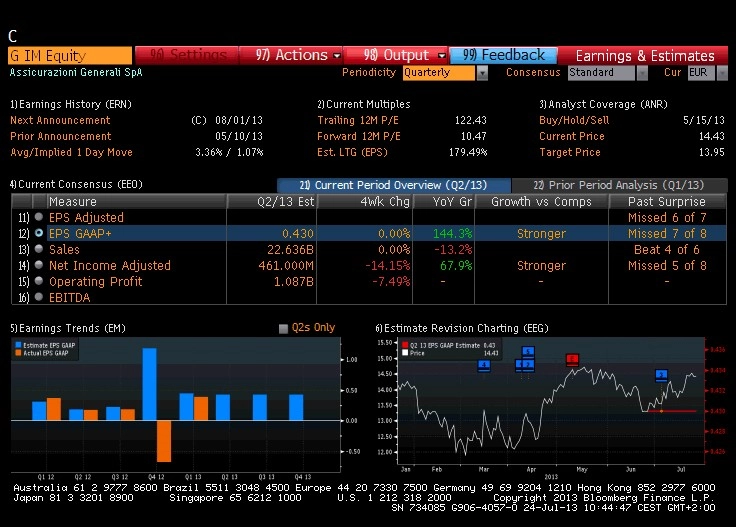Open the 97) Actions dropdown menu
736x527 pixels.
(x=291, y=55)
